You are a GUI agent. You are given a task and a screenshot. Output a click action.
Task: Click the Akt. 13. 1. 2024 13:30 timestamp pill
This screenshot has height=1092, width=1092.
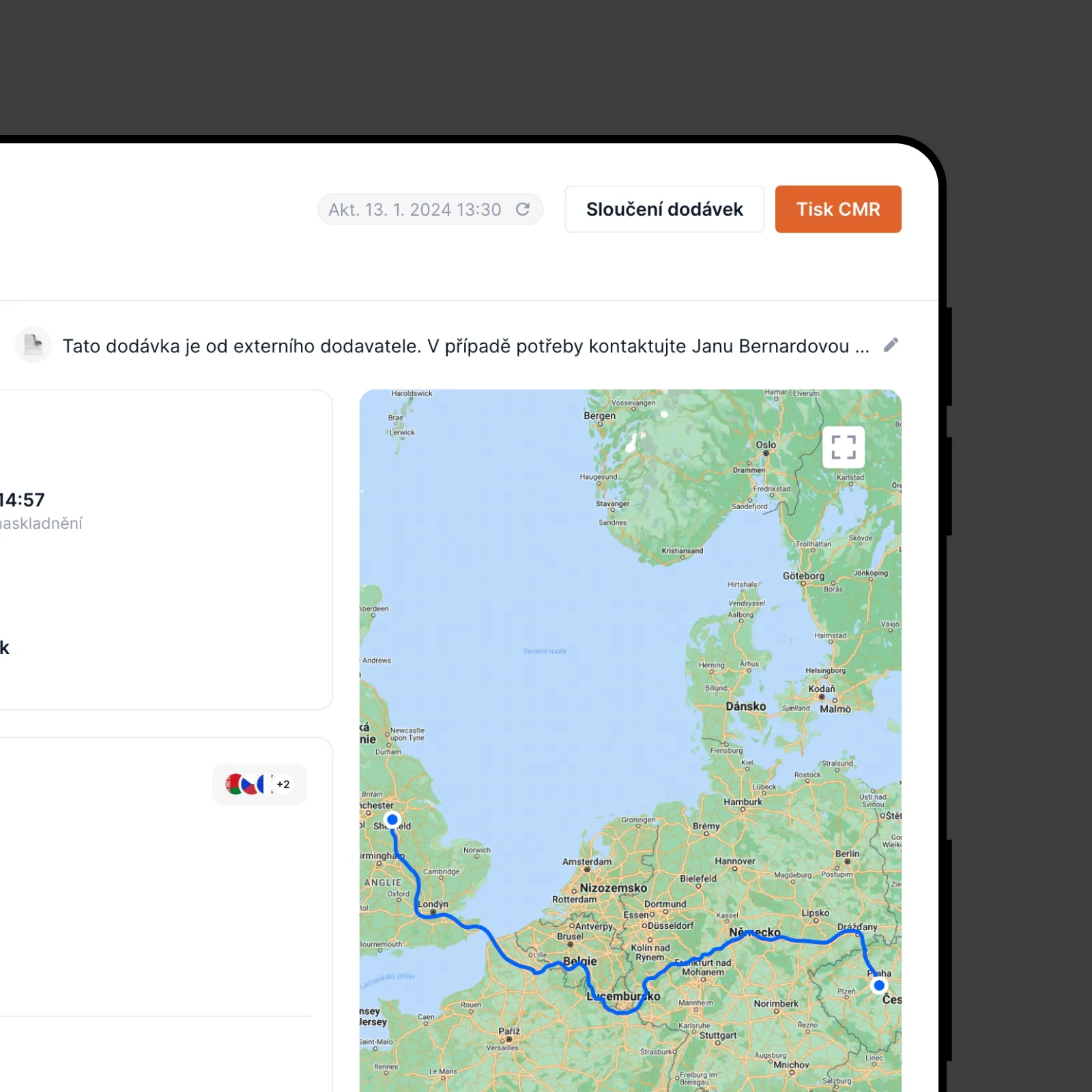[x=430, y=210]
